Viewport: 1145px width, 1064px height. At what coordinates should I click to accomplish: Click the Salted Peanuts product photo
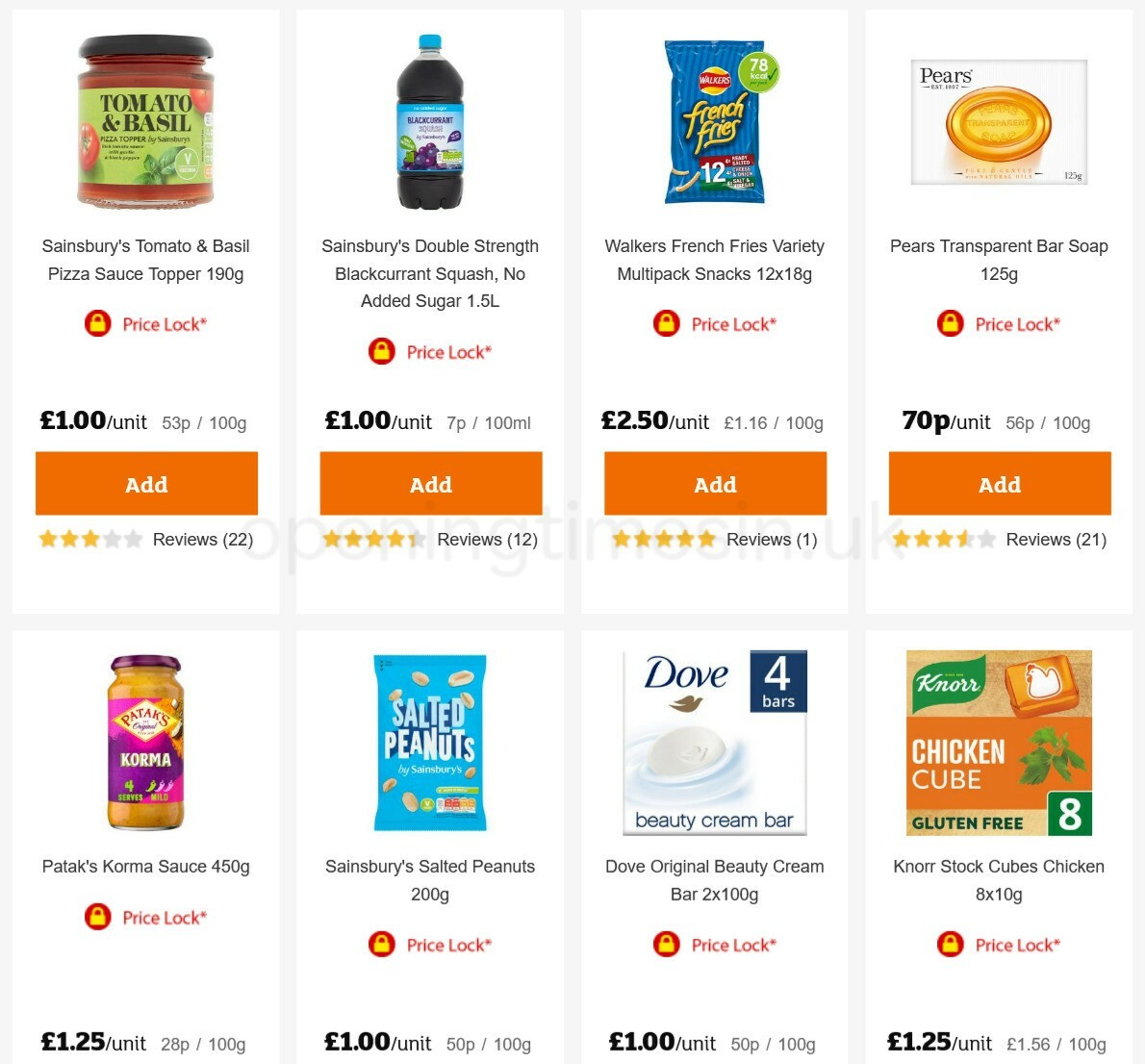(x=430, y=741)
